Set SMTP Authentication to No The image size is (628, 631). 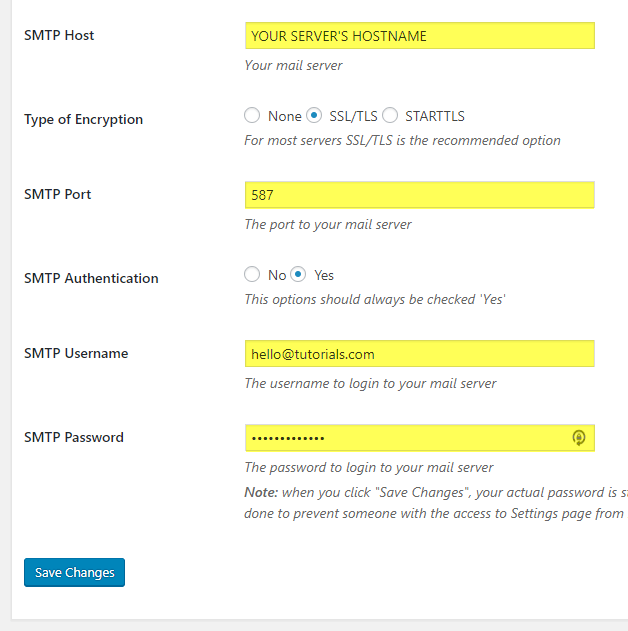pos(252,274)
